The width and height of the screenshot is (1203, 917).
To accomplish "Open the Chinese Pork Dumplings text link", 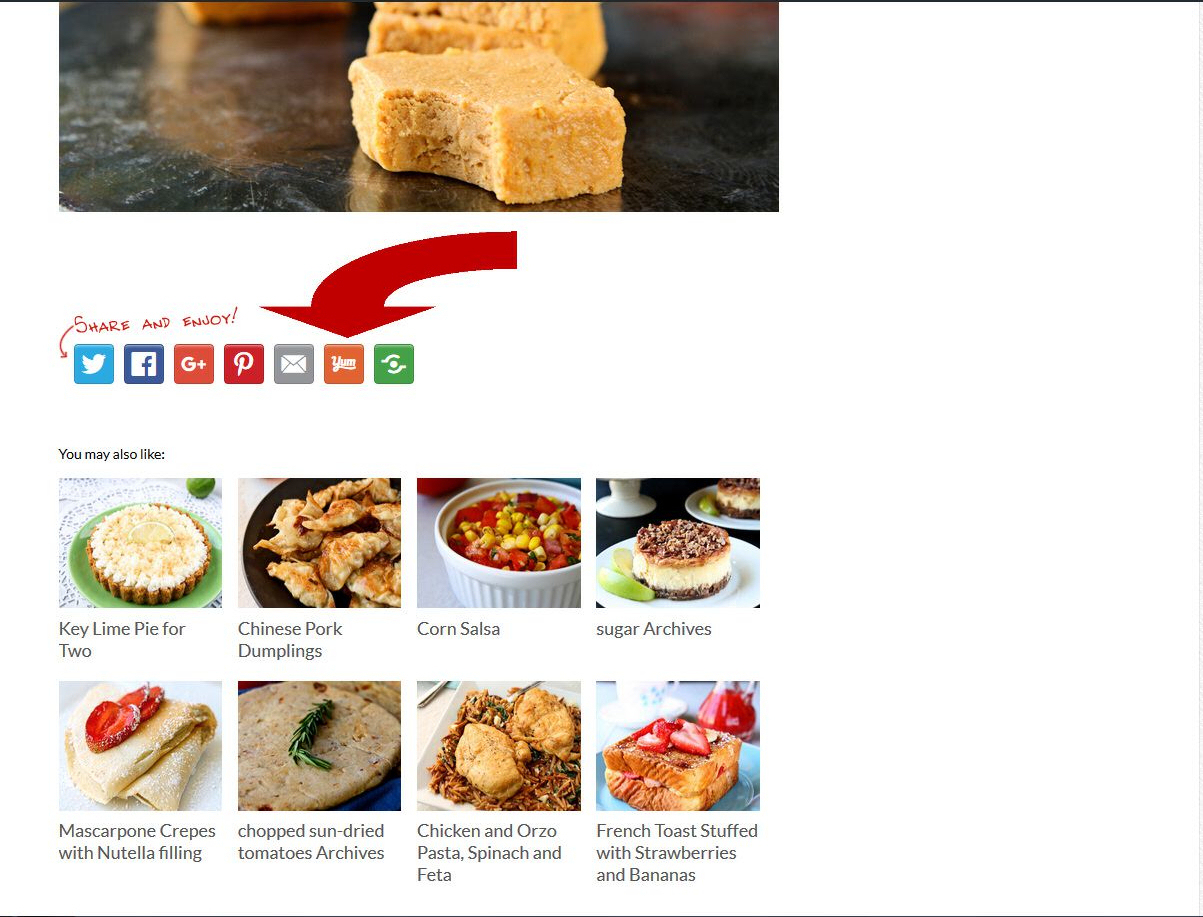I will point(290,640).
